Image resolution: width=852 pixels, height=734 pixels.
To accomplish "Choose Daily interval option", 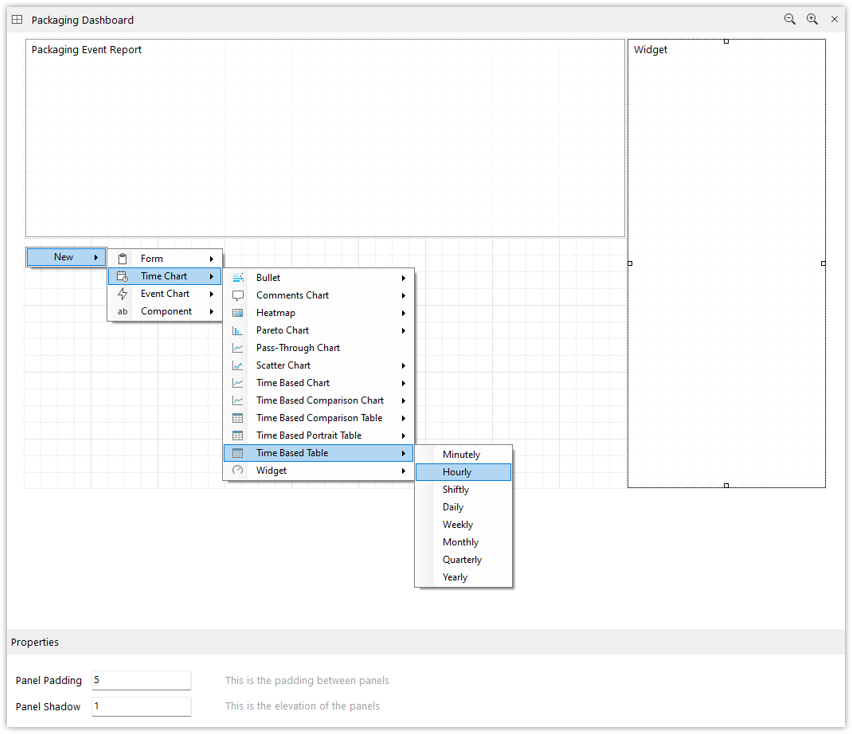I will [463, 507].
